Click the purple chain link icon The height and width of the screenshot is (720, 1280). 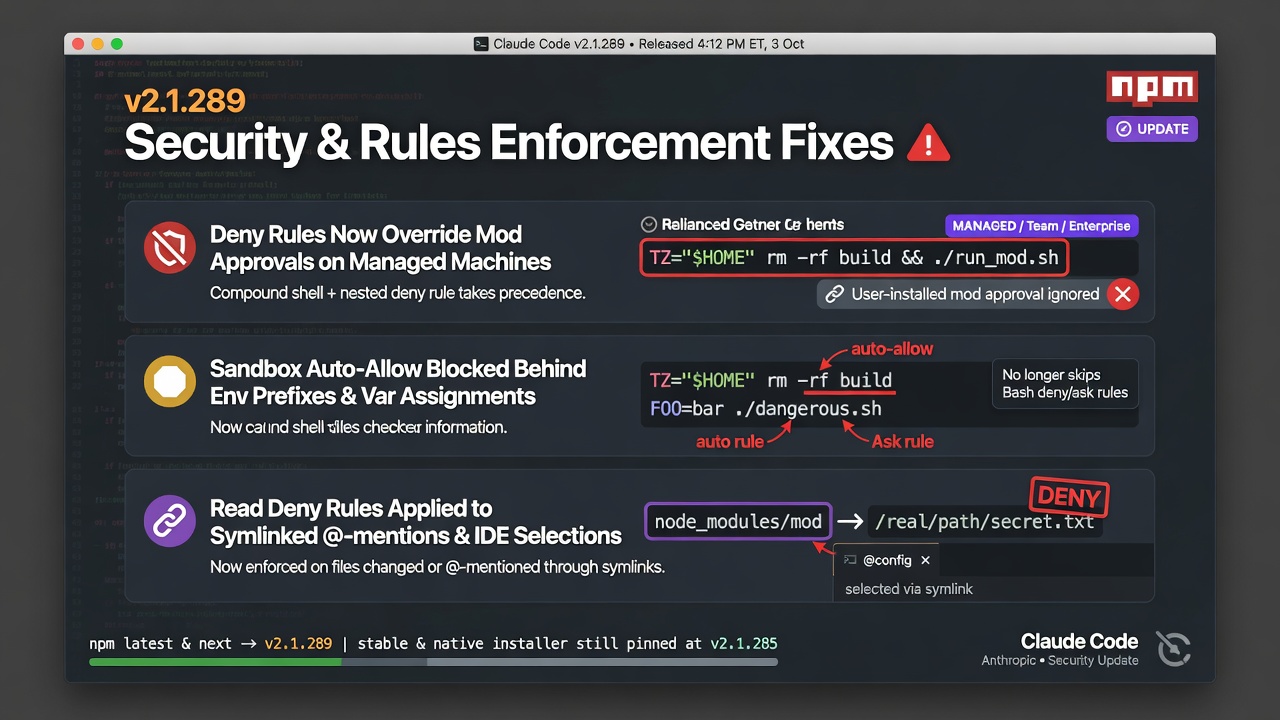coord(169,522)
